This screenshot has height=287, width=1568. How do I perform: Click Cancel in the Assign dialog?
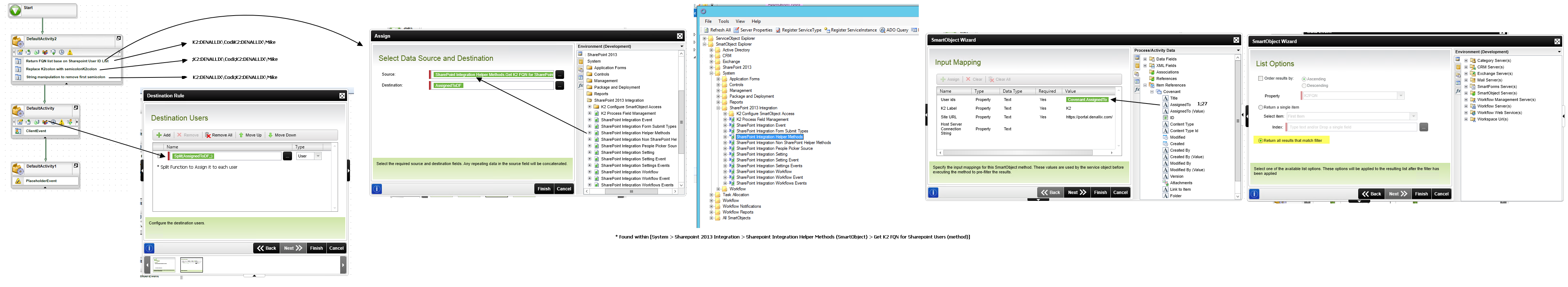click(x=564, y=189)
